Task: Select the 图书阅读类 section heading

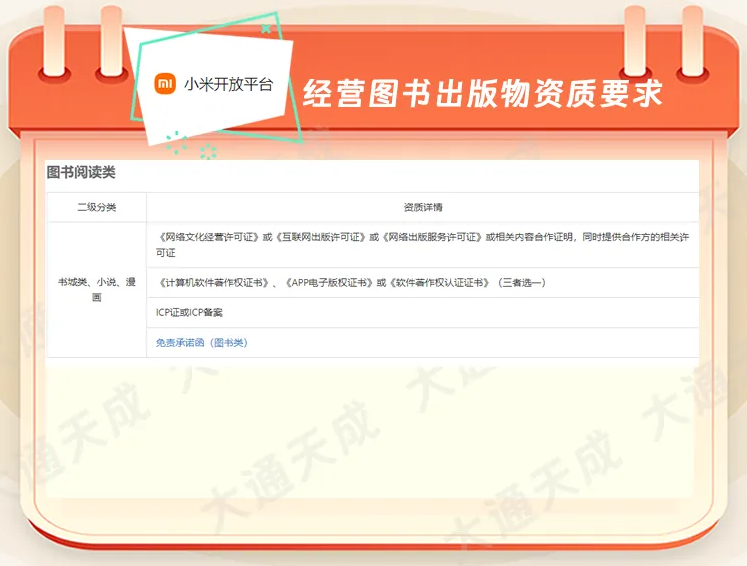Action: tap(81, 172)
